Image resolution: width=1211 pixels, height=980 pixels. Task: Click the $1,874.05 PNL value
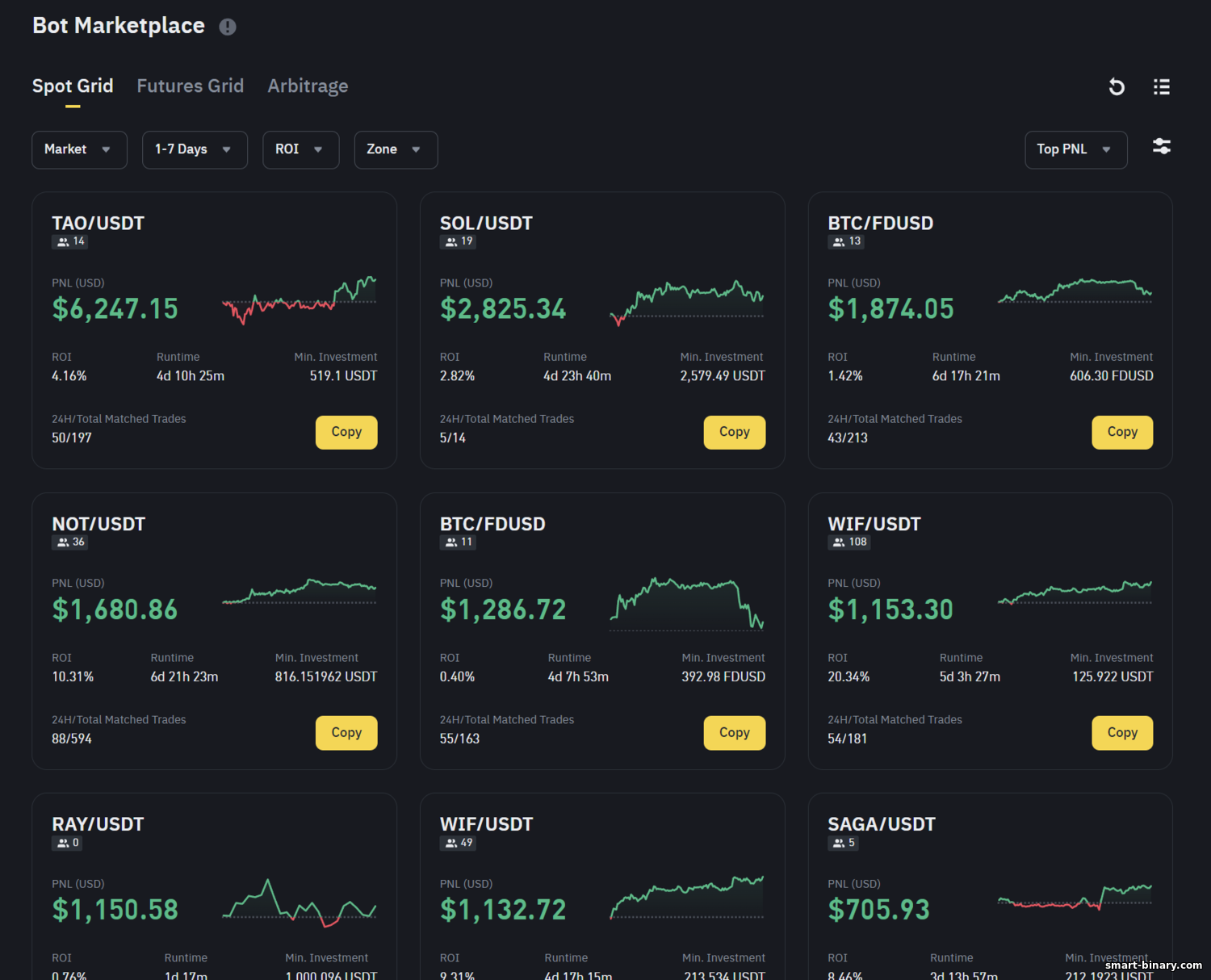tap(890, 308)
